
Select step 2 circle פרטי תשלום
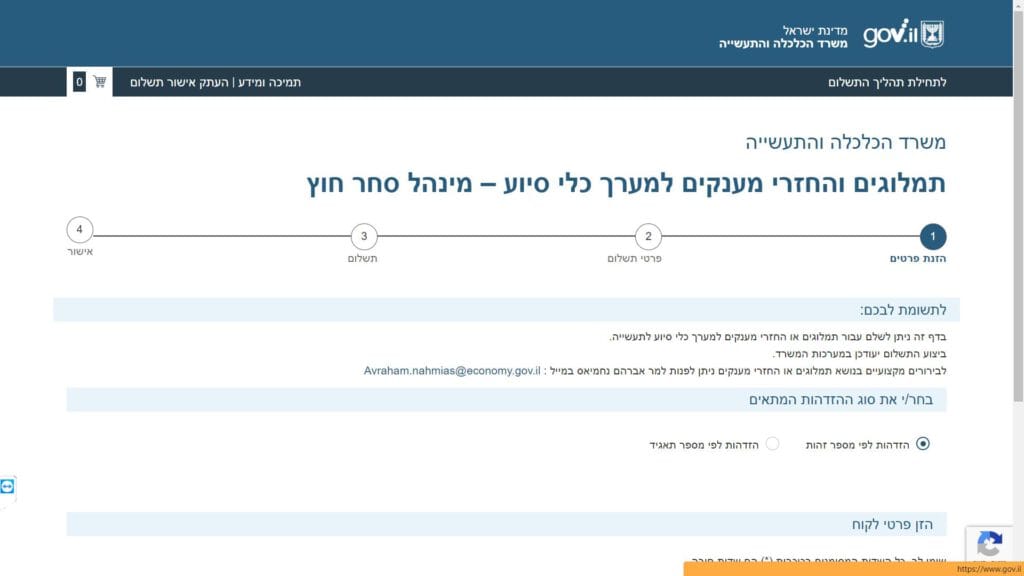648,237
